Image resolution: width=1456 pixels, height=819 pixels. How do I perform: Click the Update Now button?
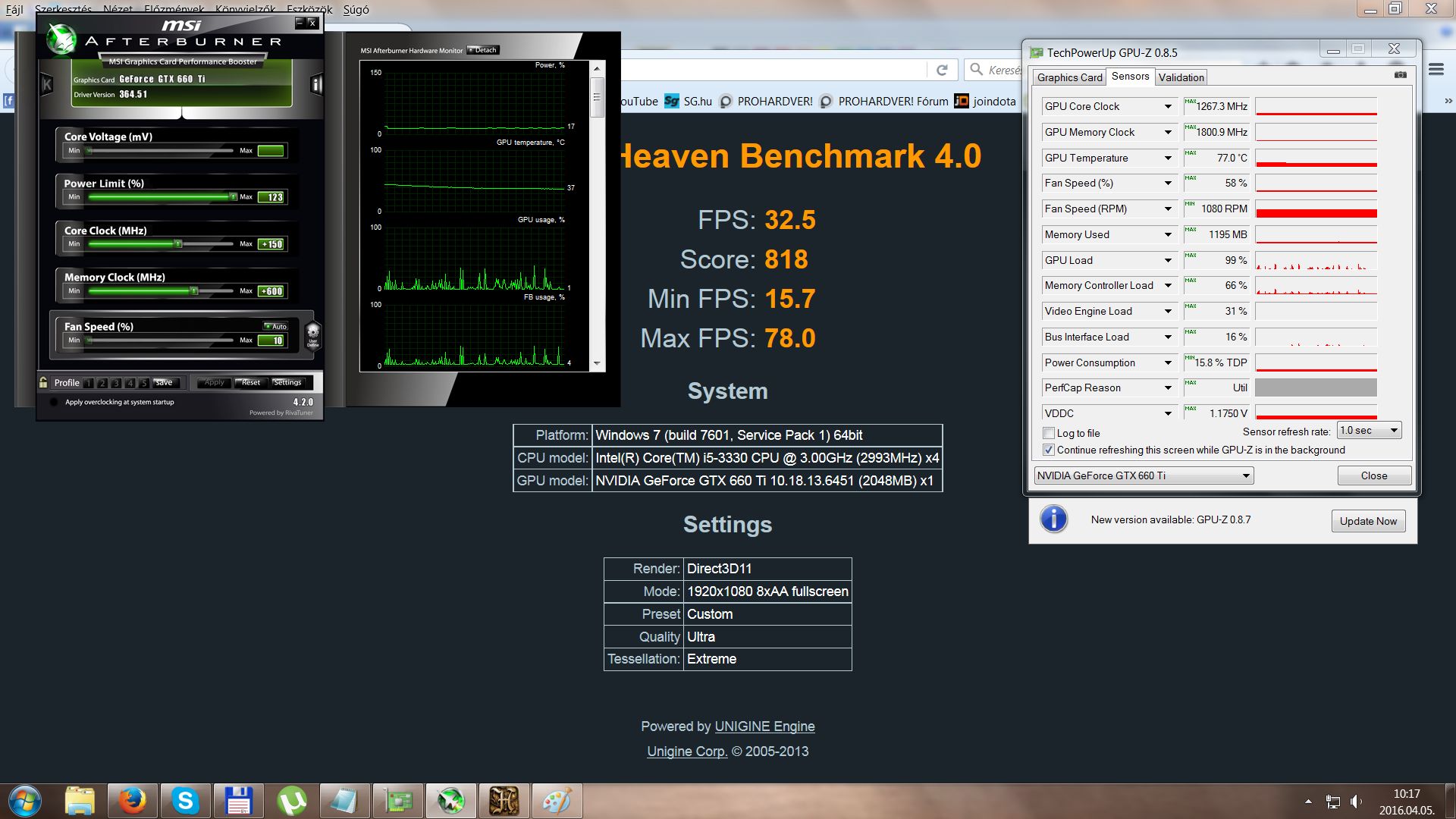click(1368, 521)
